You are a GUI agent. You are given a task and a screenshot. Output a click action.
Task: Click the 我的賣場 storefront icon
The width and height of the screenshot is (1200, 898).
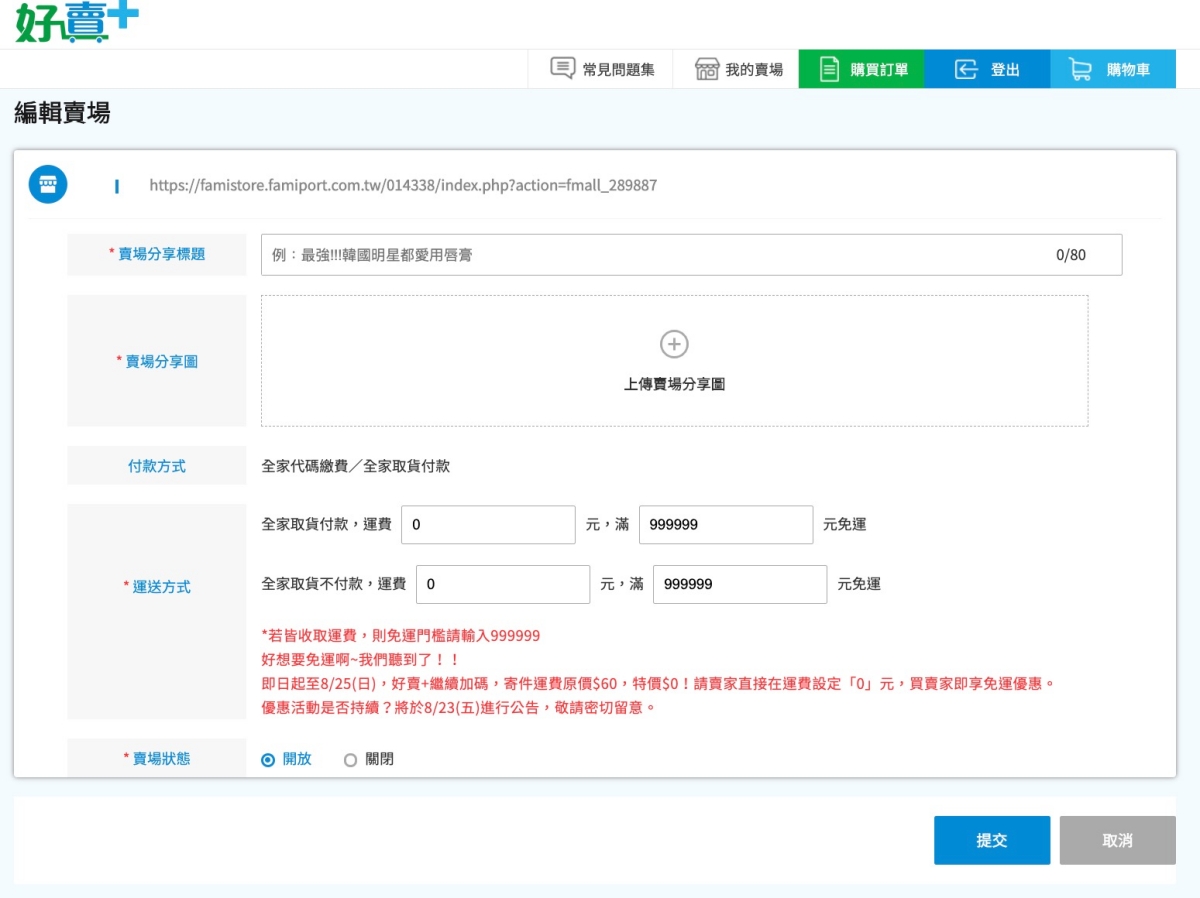(x=707, y=69)
